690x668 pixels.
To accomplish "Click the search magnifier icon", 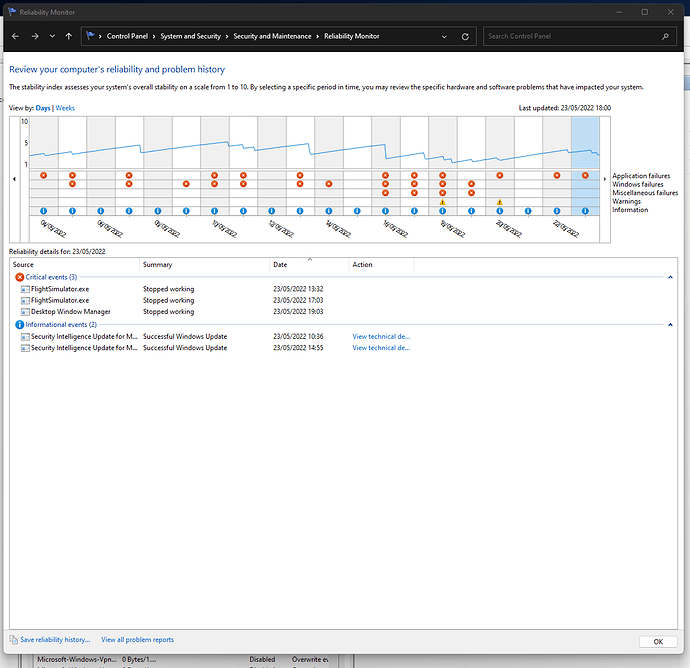I will click(666, 36).
